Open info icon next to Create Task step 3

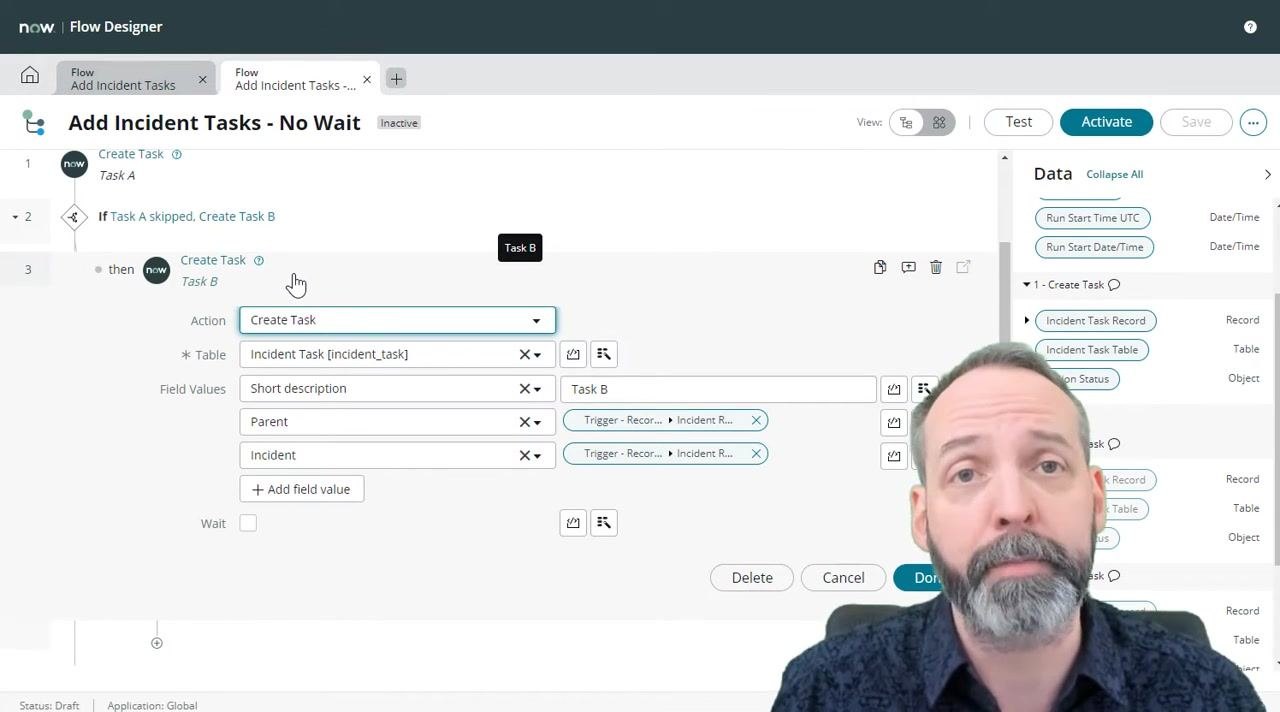click(x=259, y=260)
